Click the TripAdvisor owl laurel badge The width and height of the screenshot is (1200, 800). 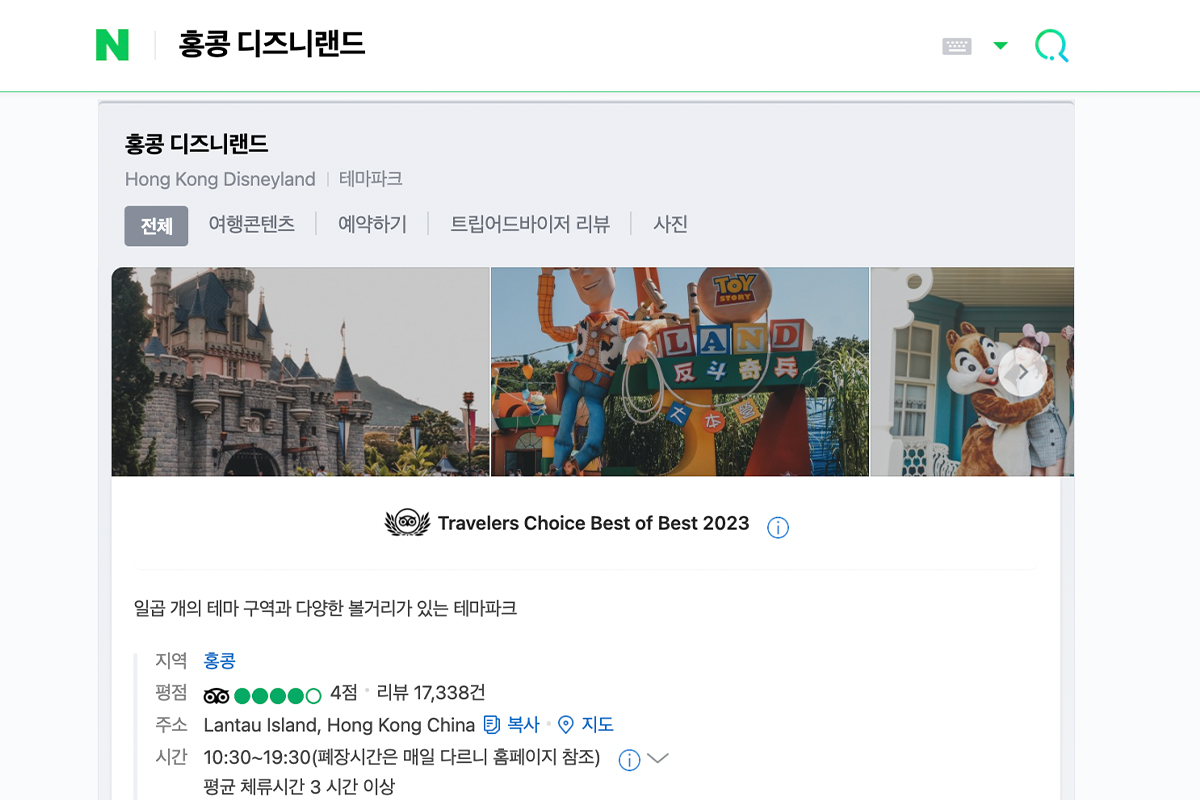click(406, 523)
